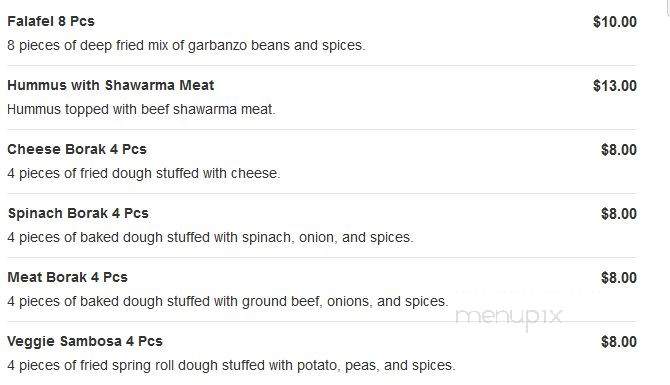Select the Falafel 8 Pcs item title
The image size is (670, 385).
(x=51, y=21)
